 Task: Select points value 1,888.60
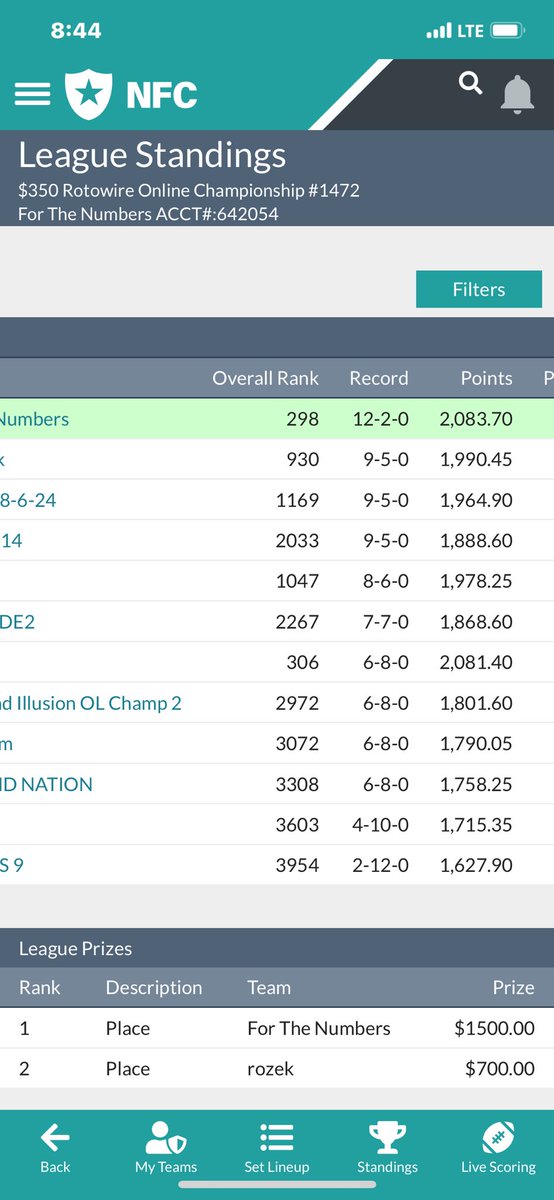(x=476, y=541)
